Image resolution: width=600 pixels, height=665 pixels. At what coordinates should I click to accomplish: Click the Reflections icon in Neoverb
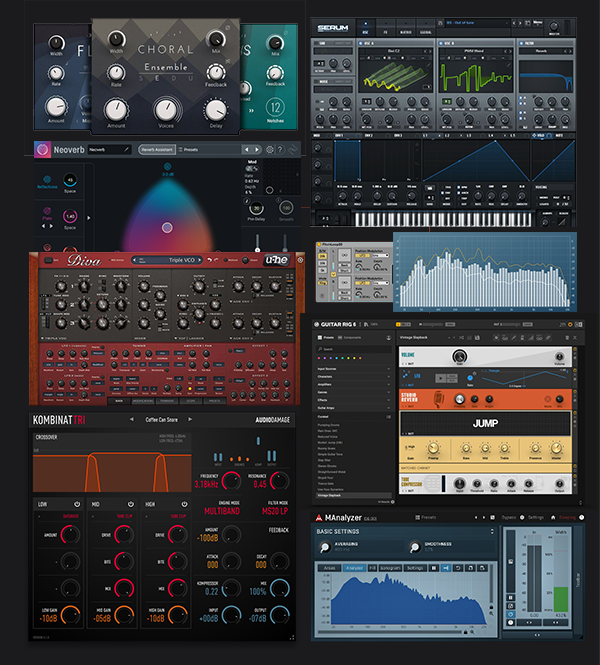(x=47, y=179)
